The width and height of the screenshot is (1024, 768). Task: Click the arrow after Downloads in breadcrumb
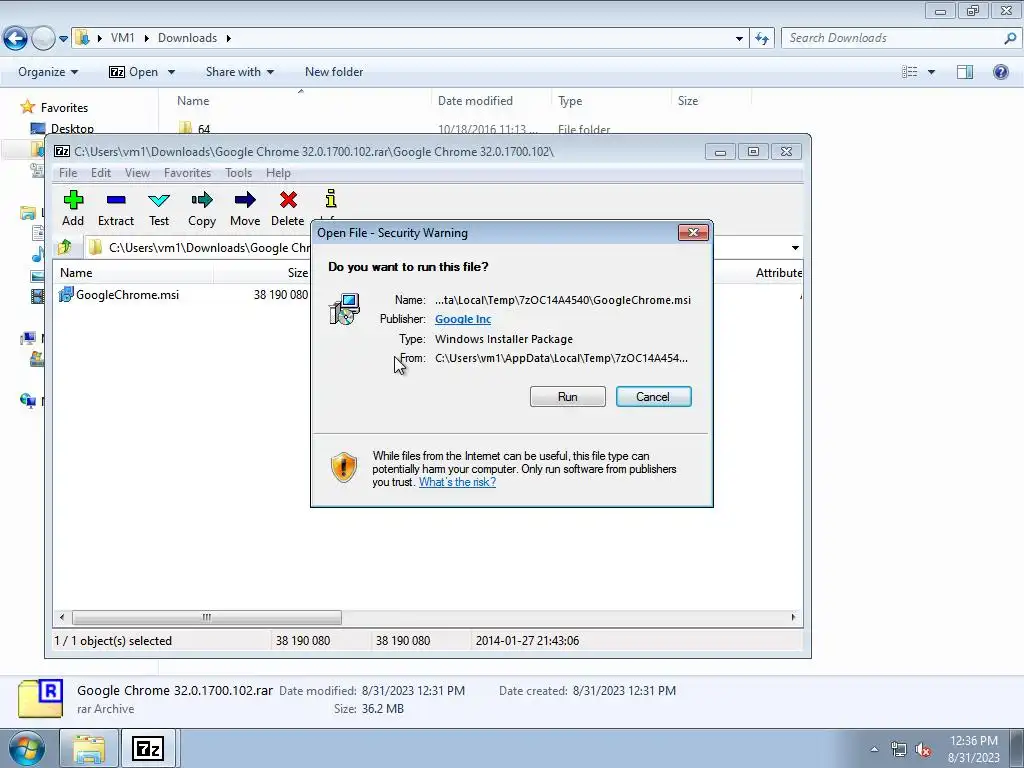point(229,39)
